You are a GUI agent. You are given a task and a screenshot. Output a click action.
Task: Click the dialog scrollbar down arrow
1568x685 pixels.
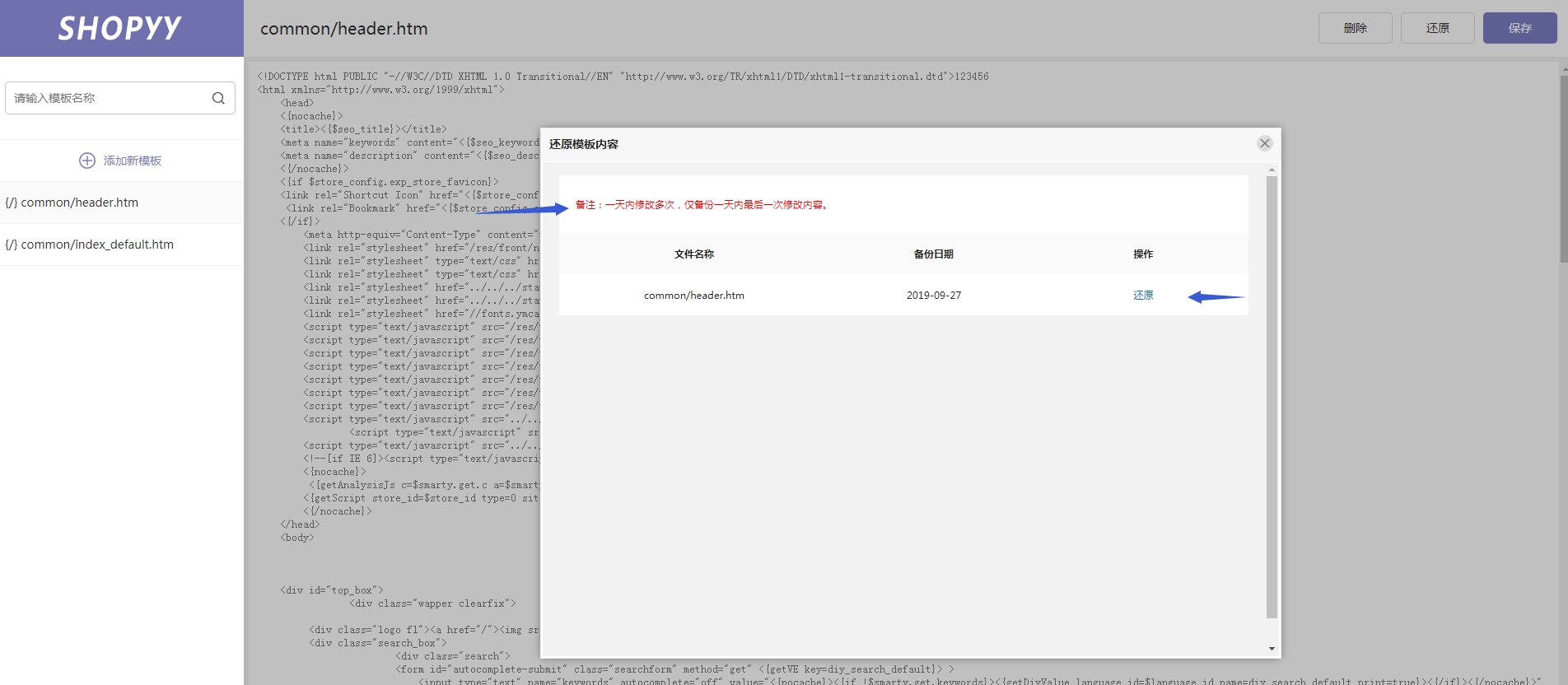1272,649
